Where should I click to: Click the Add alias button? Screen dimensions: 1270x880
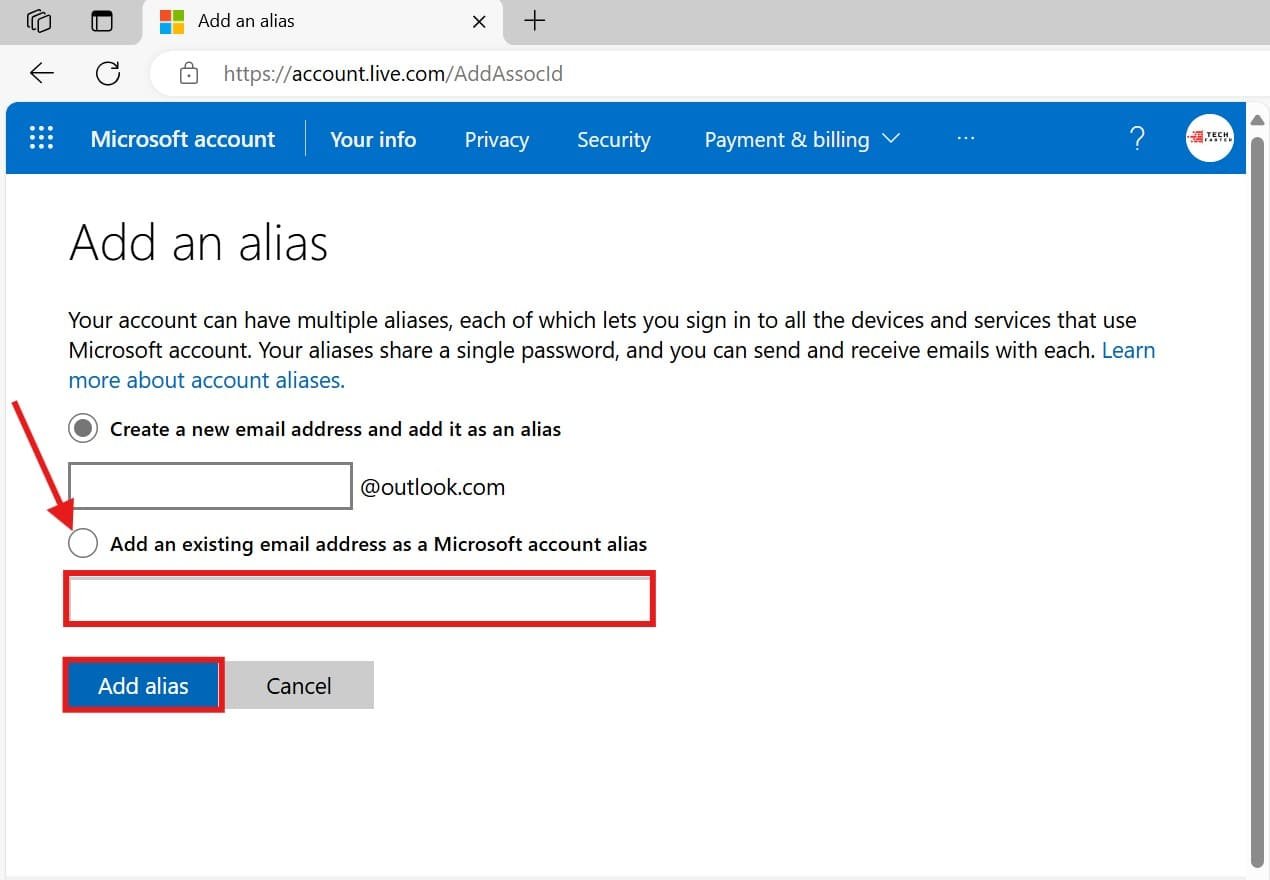pos(143,686)
